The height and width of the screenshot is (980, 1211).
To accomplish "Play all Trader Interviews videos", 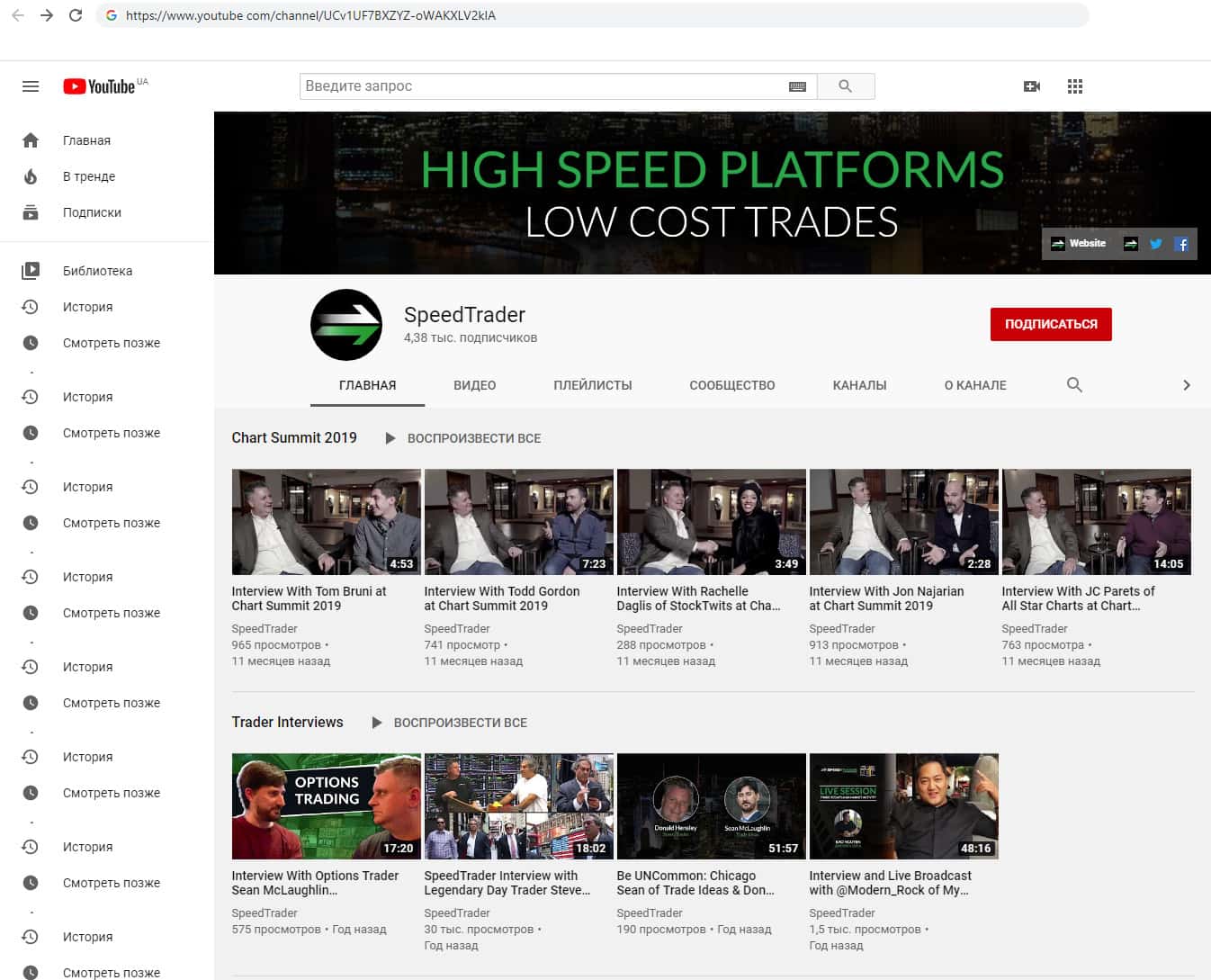I will (x=450, y=723).
